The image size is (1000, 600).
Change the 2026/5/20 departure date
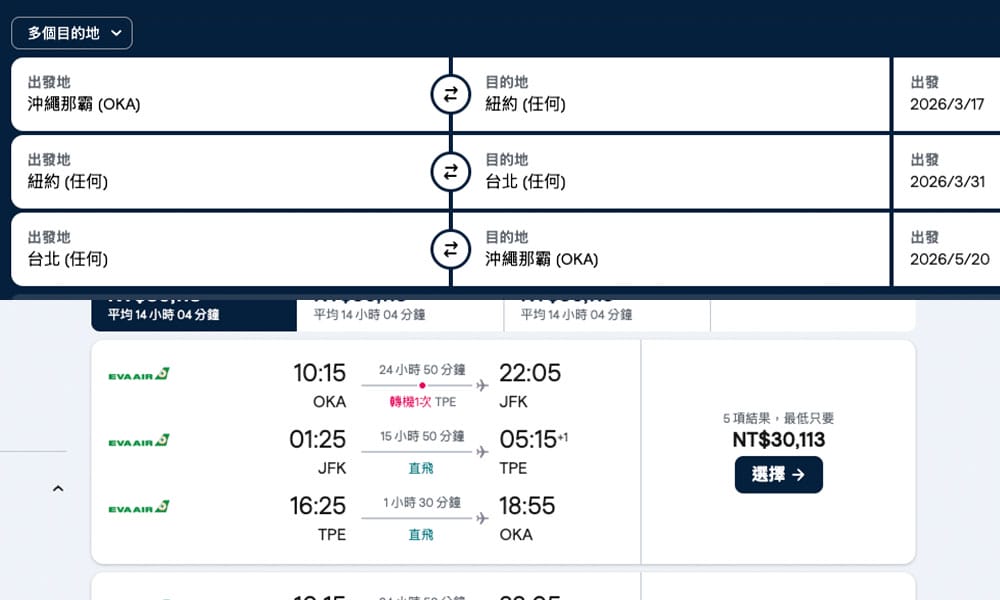point(945,258)
